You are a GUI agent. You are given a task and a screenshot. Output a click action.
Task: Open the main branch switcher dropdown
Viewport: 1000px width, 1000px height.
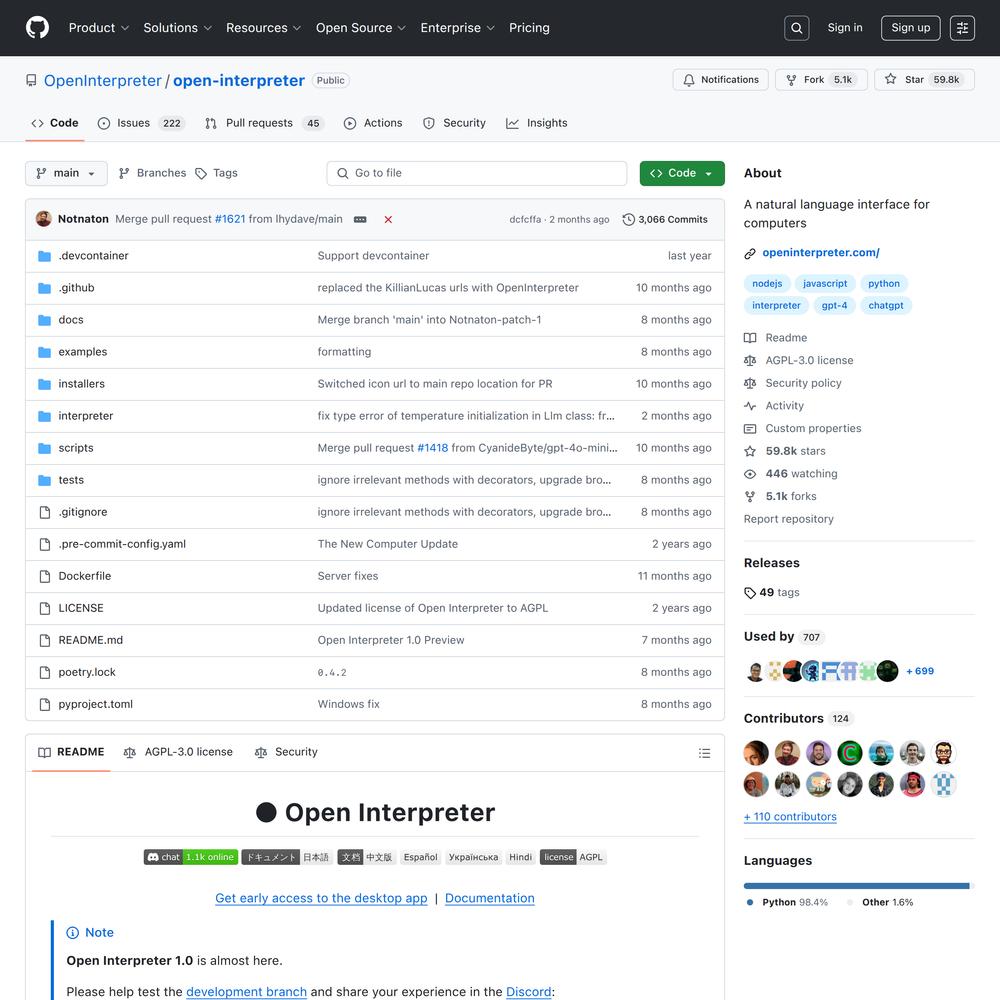[x=66, y=173]
